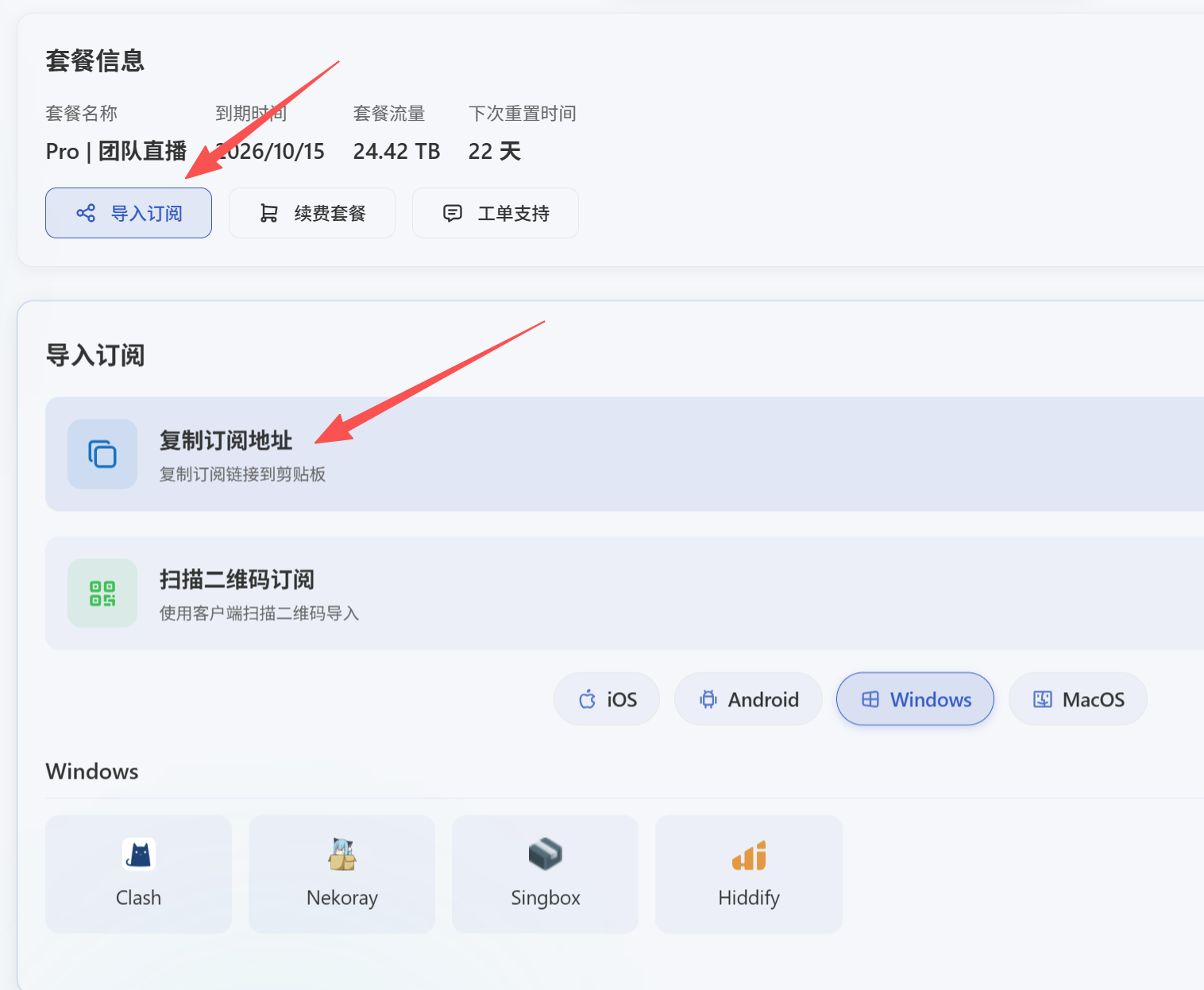Click the share icon inside 导入订阅 button

pos(86,213)
